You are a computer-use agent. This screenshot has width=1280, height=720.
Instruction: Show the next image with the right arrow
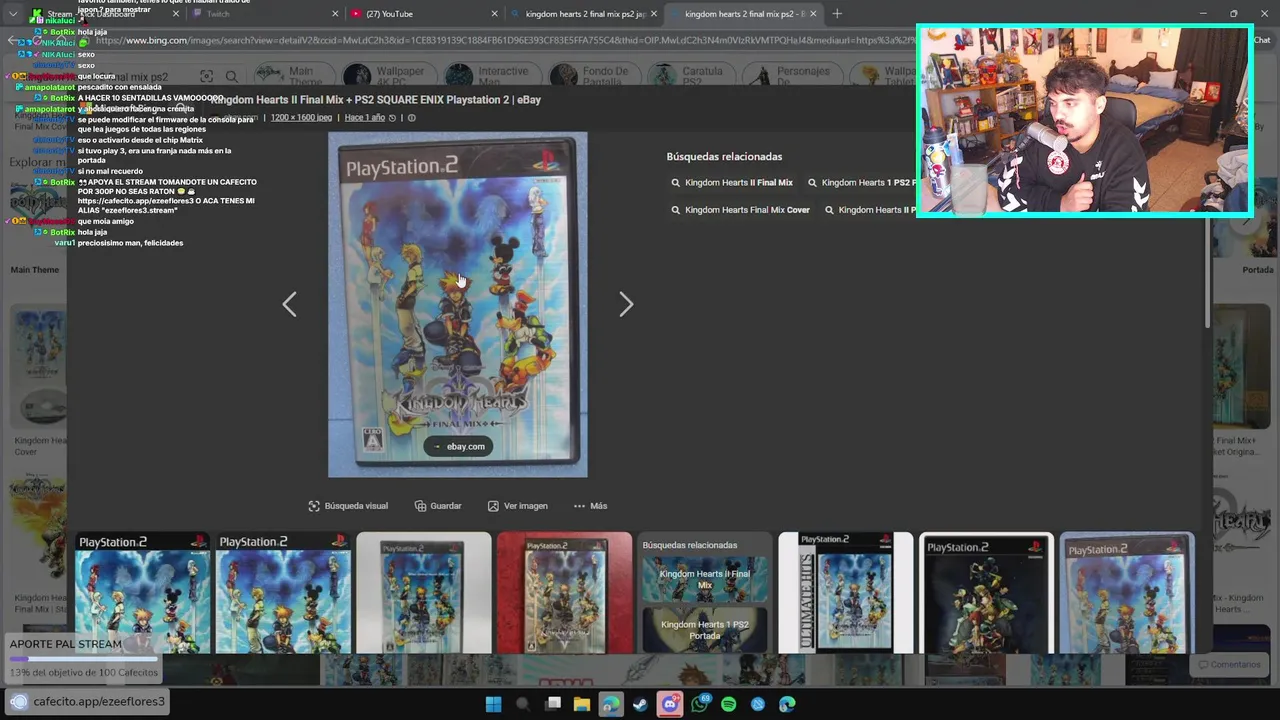[626, 304]
